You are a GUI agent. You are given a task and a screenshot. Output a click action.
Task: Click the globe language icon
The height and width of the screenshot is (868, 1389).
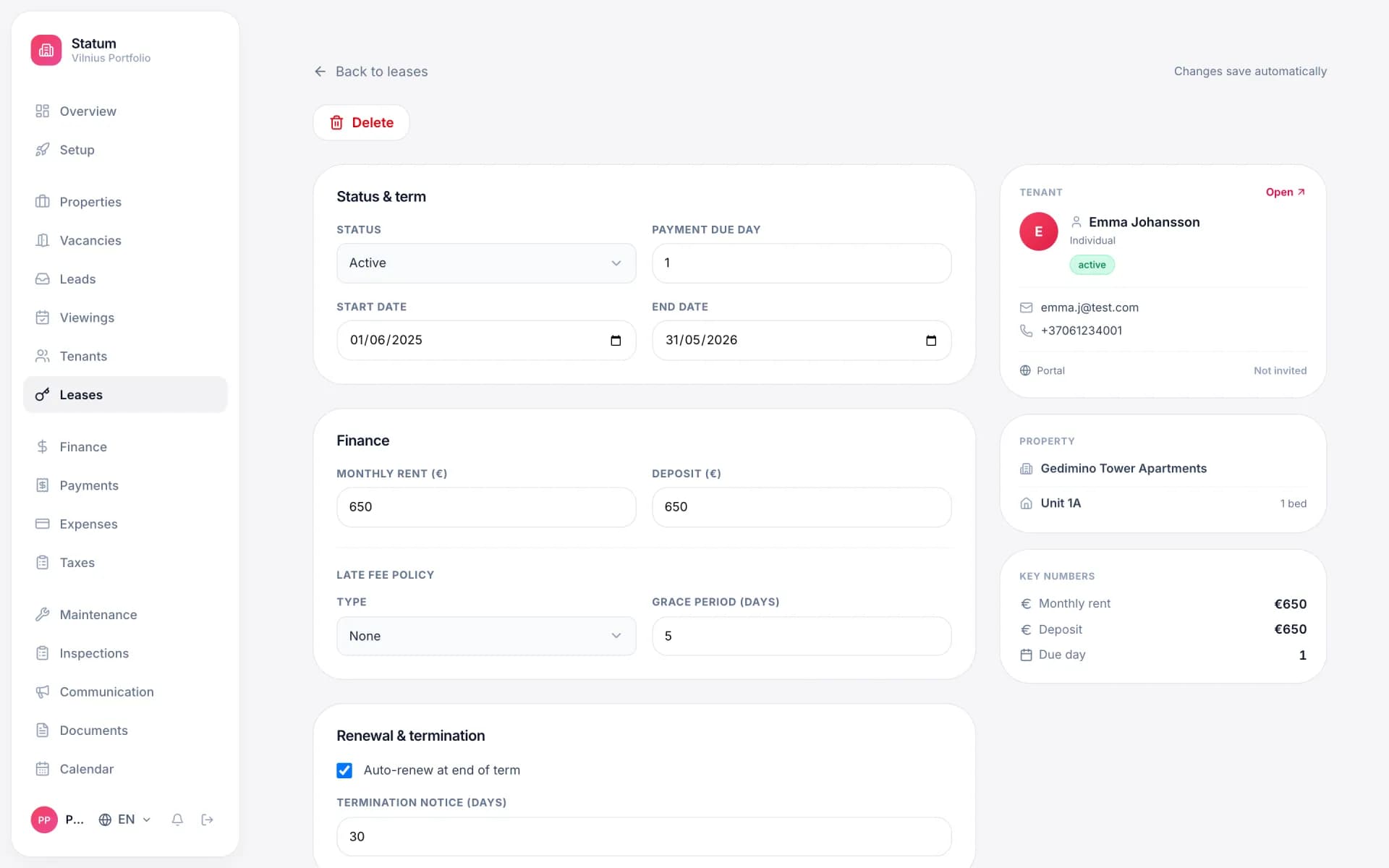click(x=106, y=820)
